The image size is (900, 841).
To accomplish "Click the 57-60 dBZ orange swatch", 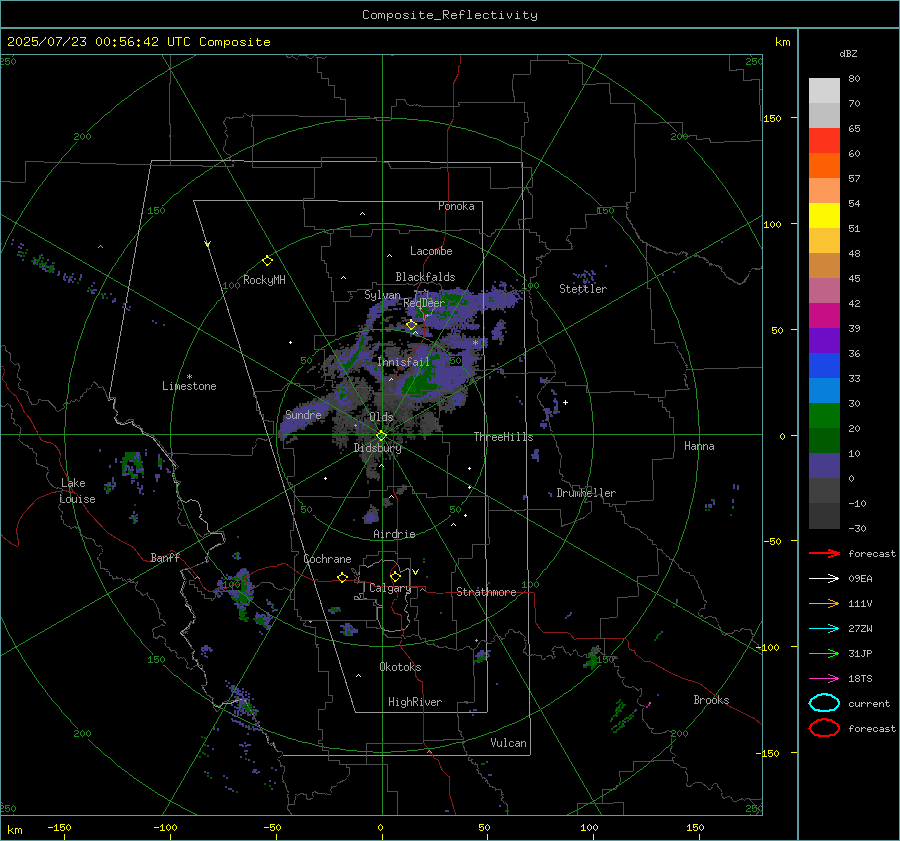I will pos(824,166).
